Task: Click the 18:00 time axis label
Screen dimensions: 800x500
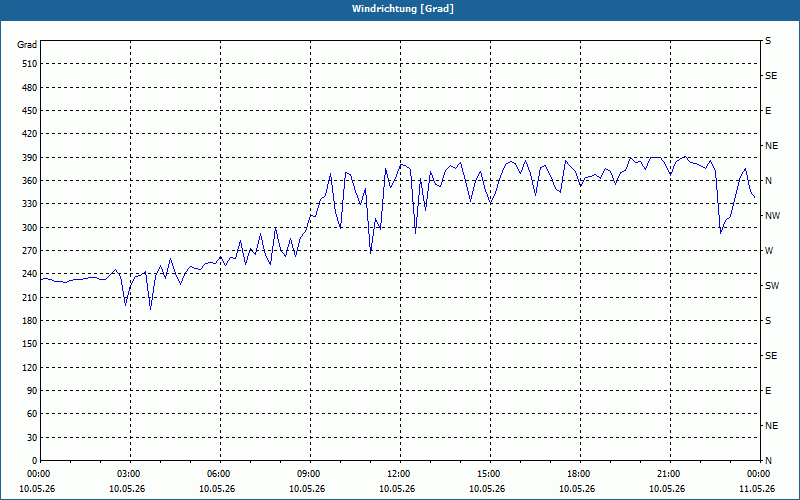Action: (580, 474)
